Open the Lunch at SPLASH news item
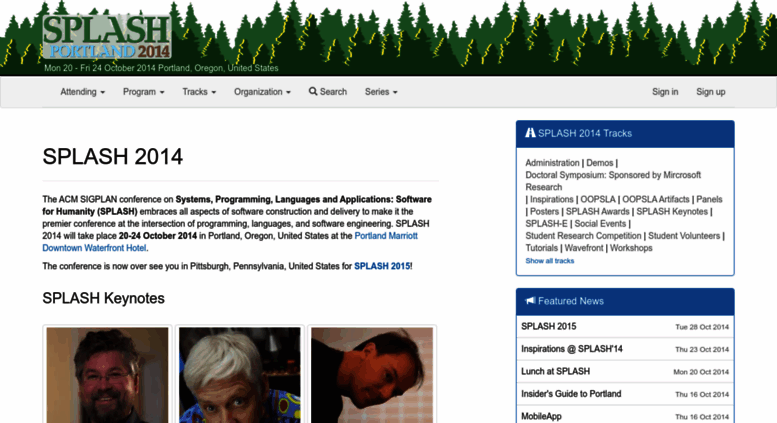 pyautogui.click(x=625, y=371)
